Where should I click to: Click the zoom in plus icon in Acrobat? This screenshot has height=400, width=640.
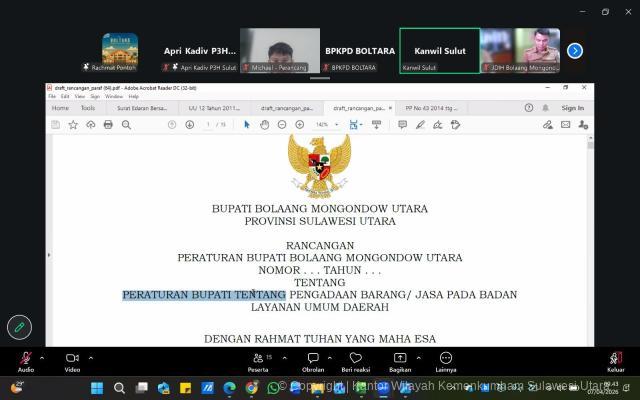pos(299,125)
